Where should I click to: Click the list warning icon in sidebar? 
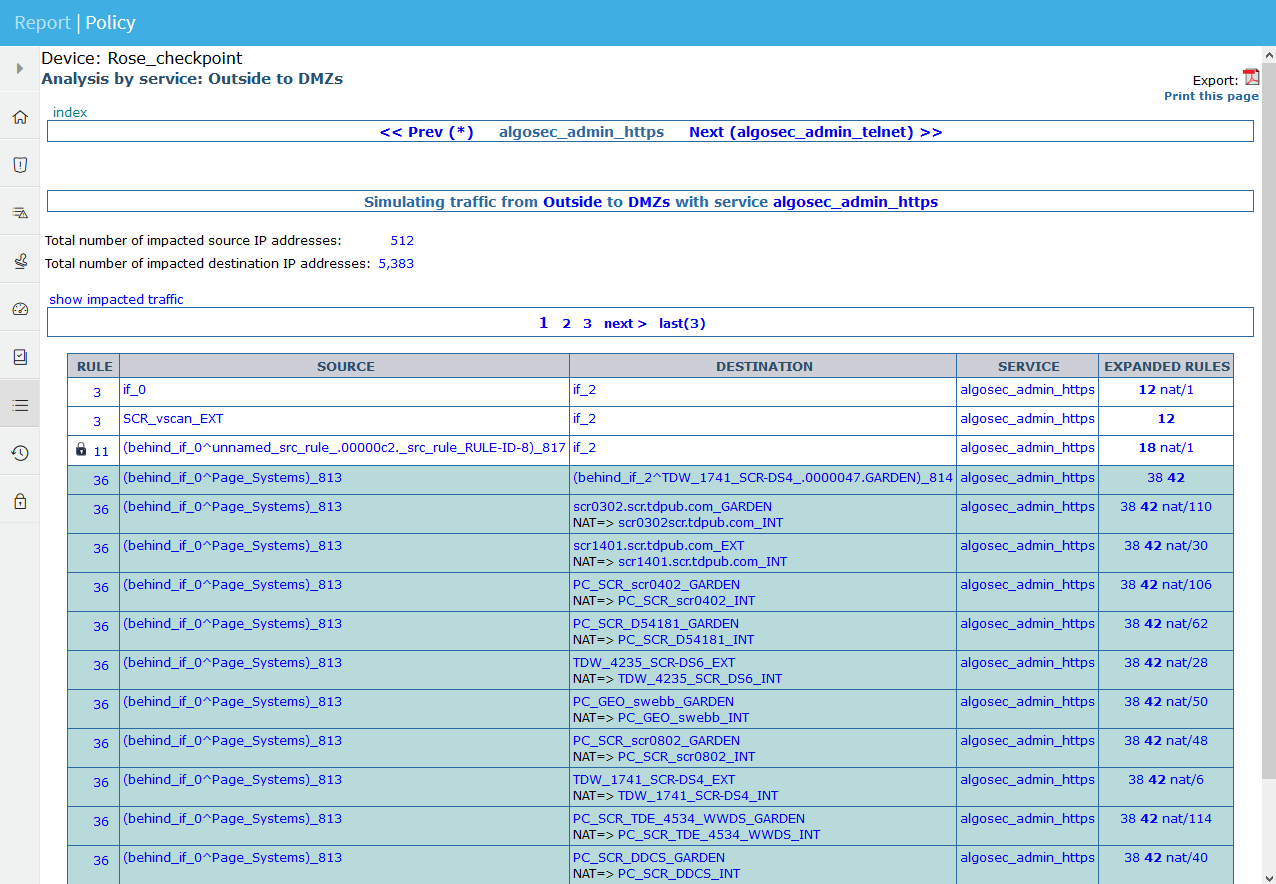(x=19, y=213)
